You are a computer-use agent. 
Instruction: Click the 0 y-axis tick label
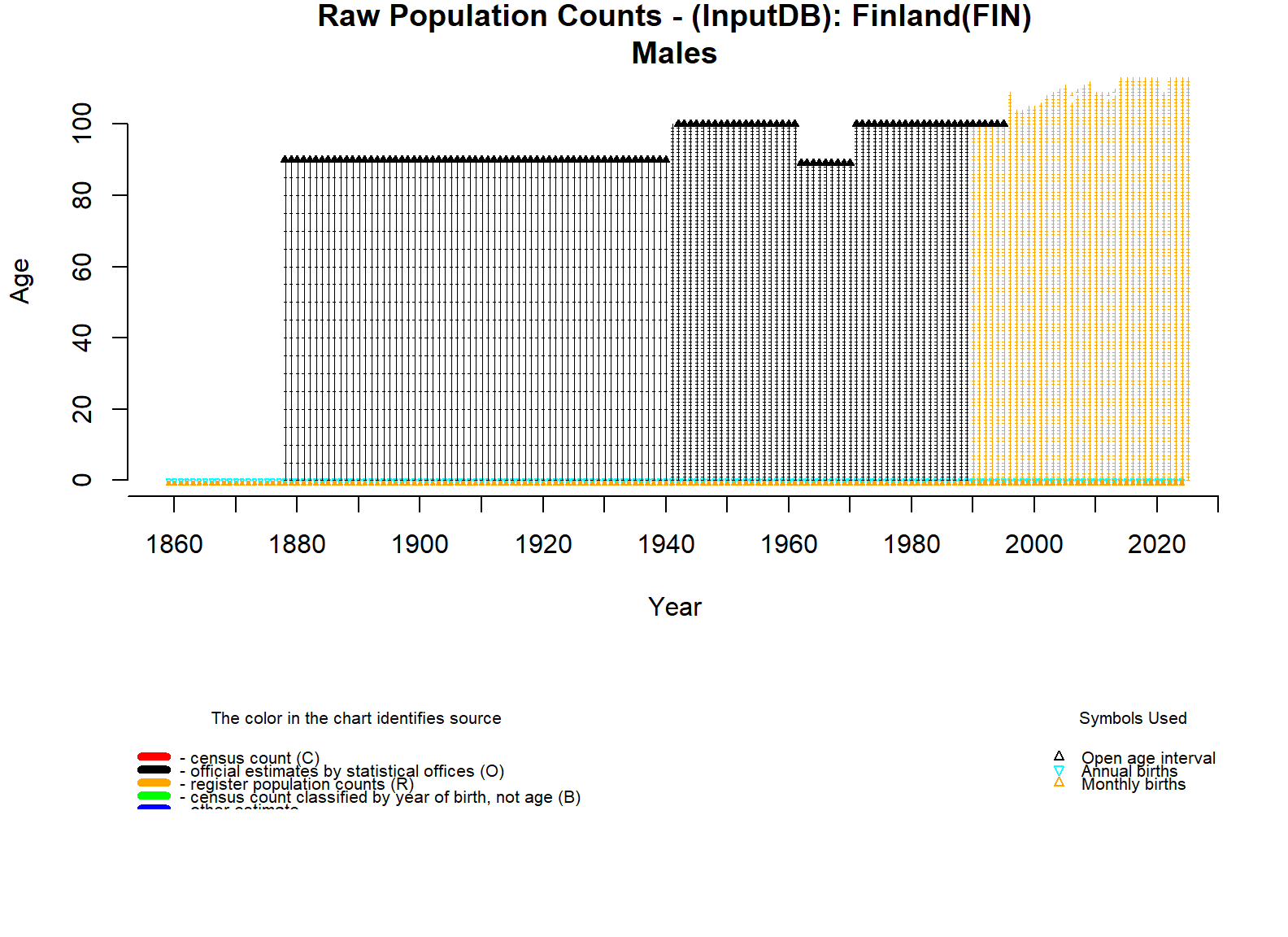[82, 480]
